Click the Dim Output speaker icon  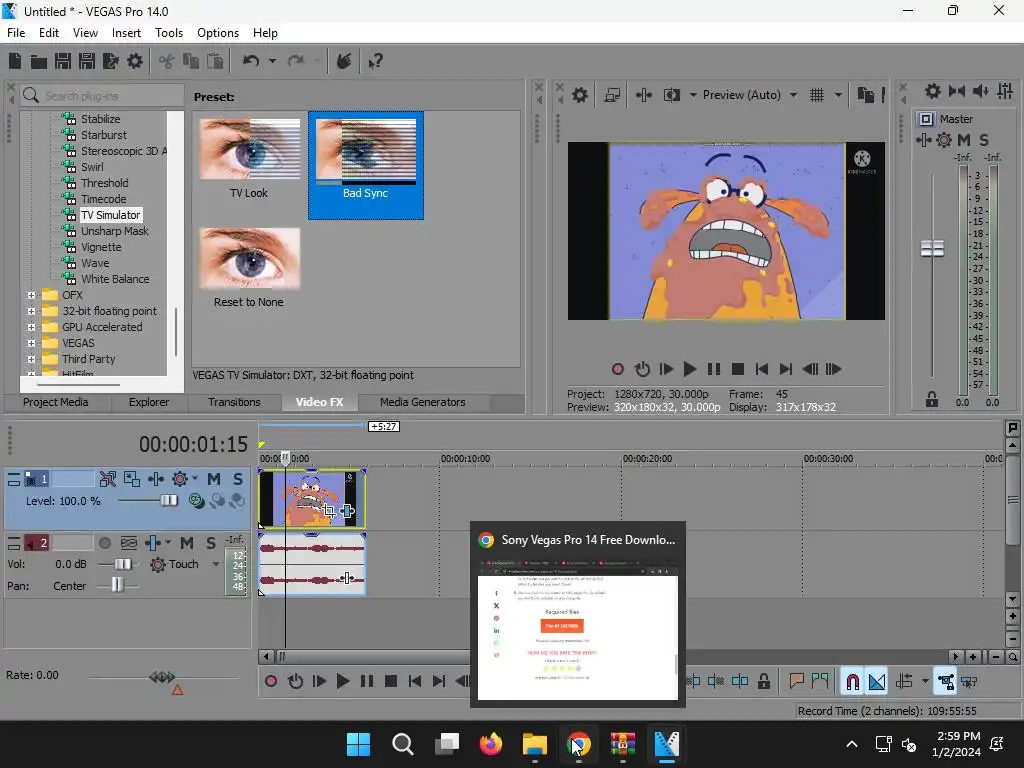[981, 91]
